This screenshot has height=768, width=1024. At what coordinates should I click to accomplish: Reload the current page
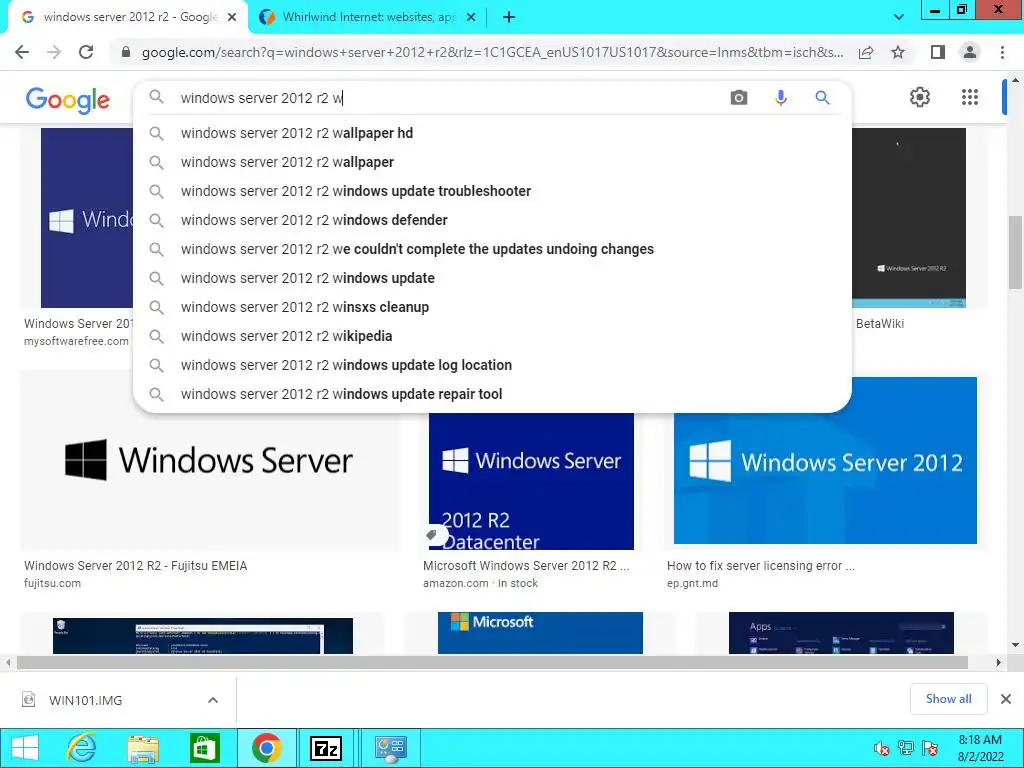86,52
